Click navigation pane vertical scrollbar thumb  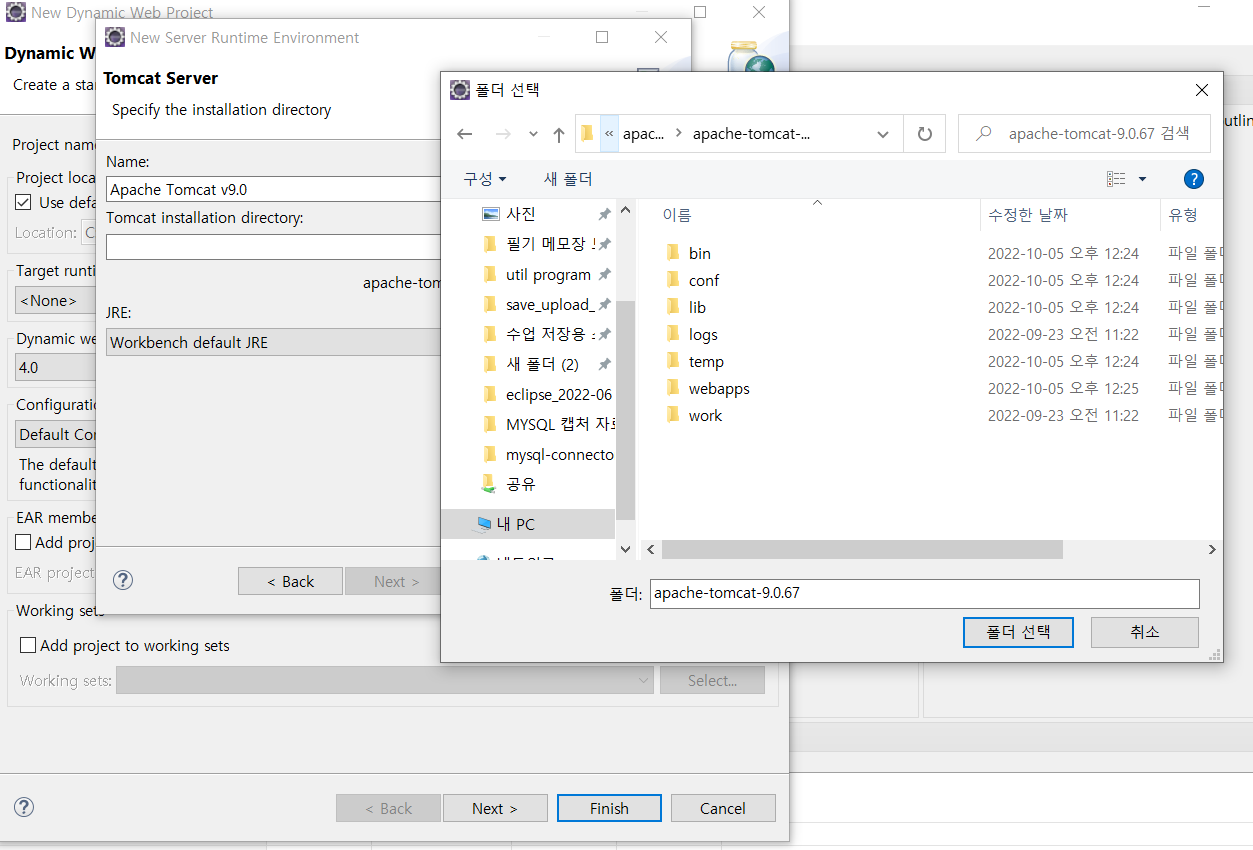[x=626, y=410]
